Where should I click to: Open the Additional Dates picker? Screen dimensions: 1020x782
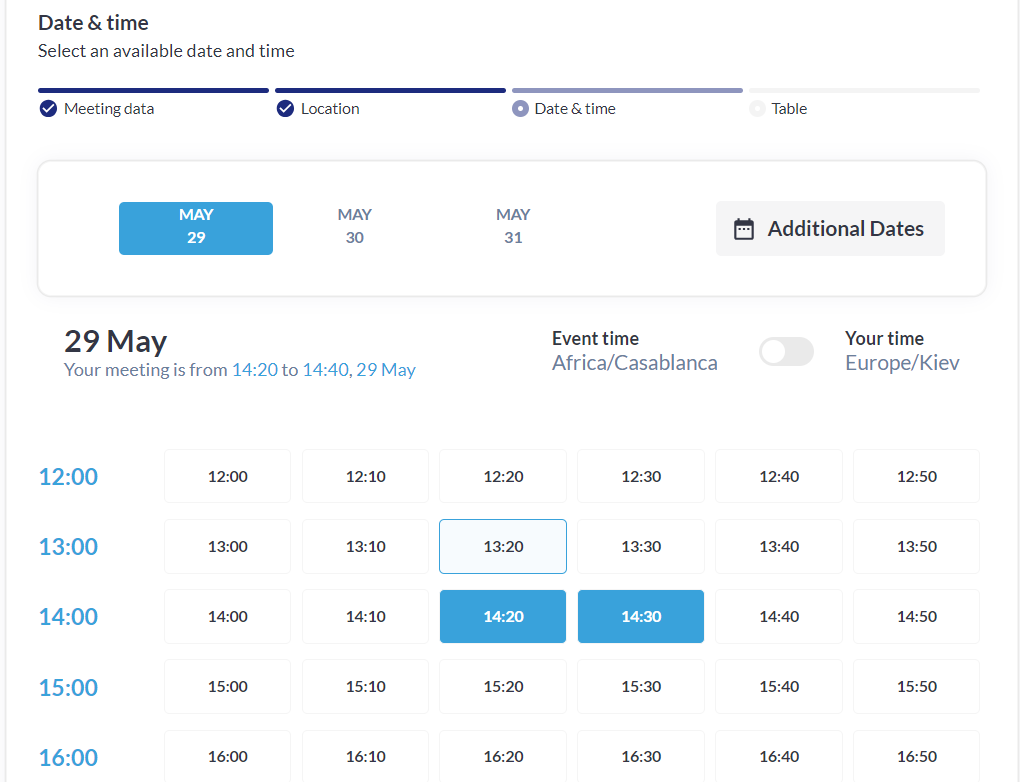point(830,229)
